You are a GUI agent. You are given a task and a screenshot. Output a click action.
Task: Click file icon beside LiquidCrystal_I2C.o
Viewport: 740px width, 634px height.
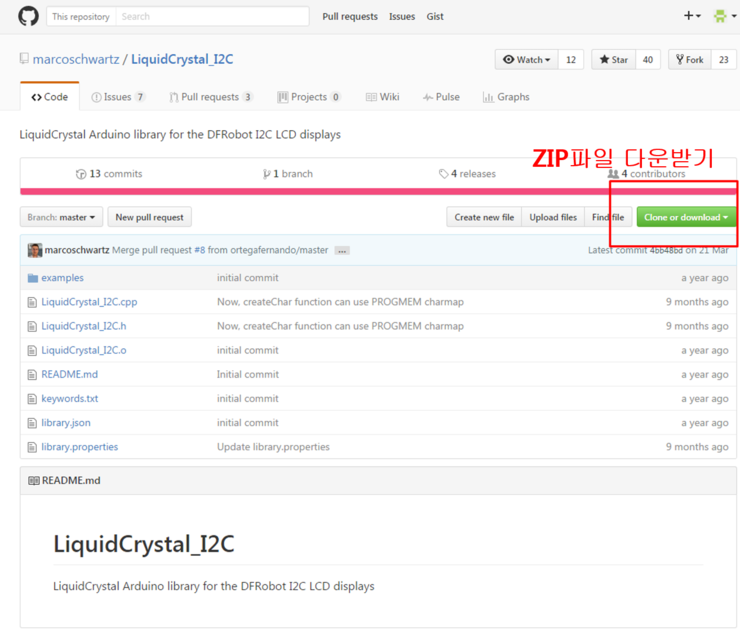32,350
